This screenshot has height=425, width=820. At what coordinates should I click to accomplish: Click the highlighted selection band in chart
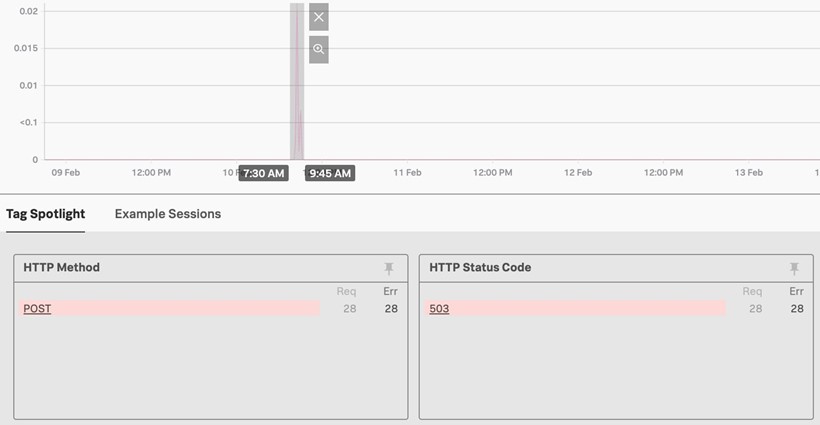point(297,80)
